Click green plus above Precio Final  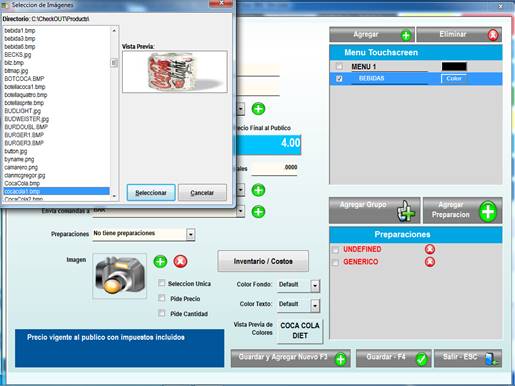[258, 109]
